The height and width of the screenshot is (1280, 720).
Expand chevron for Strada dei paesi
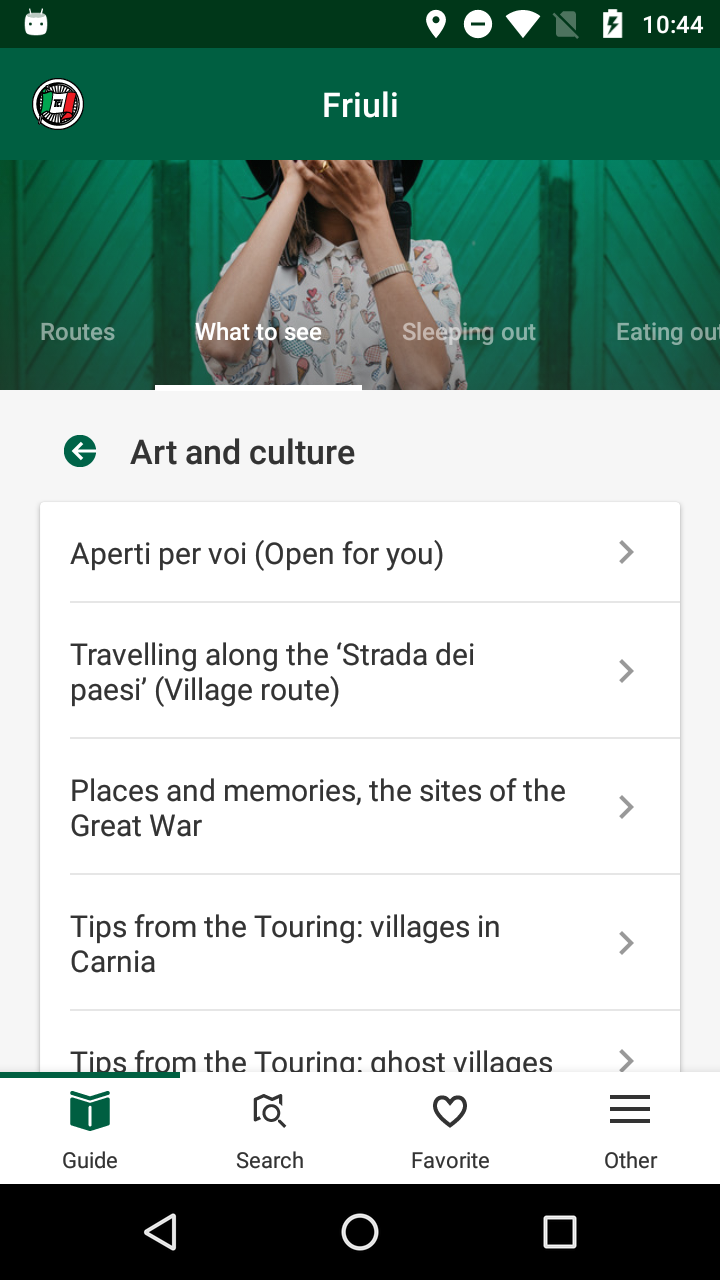pyautogui.click(x=626, y=671)
